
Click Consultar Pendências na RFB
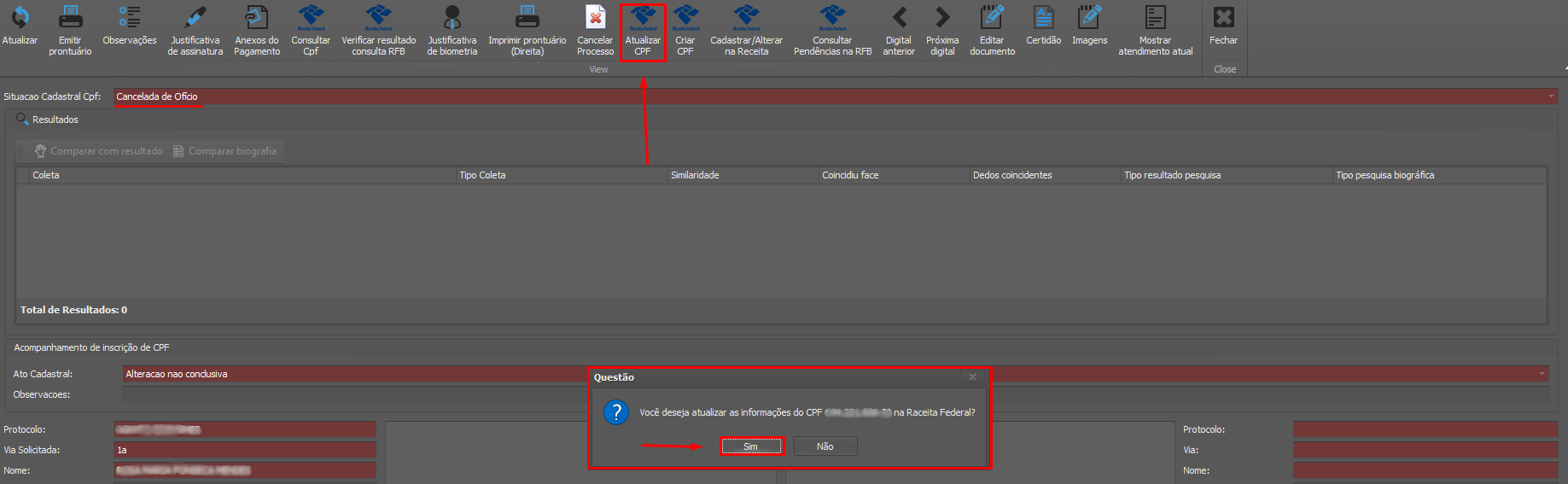point(833,30)
